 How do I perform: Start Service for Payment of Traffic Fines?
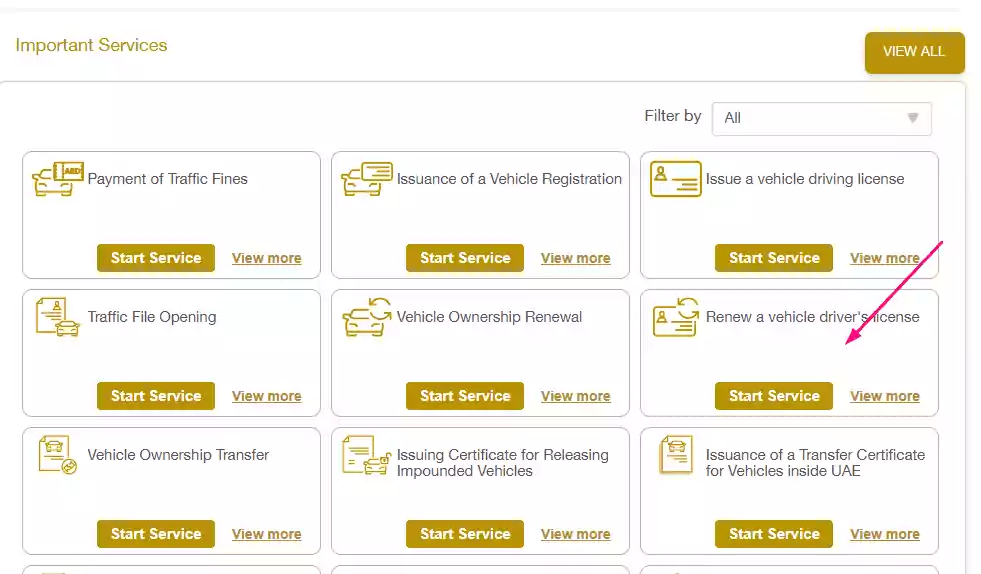click(156, 258)
